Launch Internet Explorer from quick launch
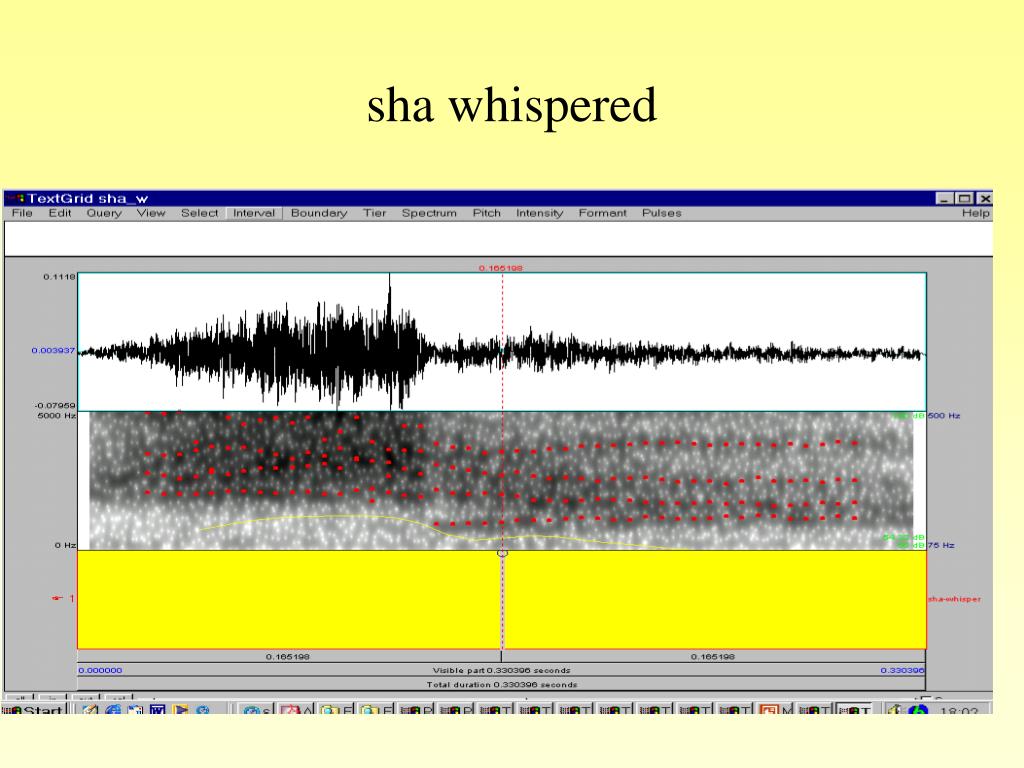This screenshot has width=1024, height=768. (x=113, y=710)
